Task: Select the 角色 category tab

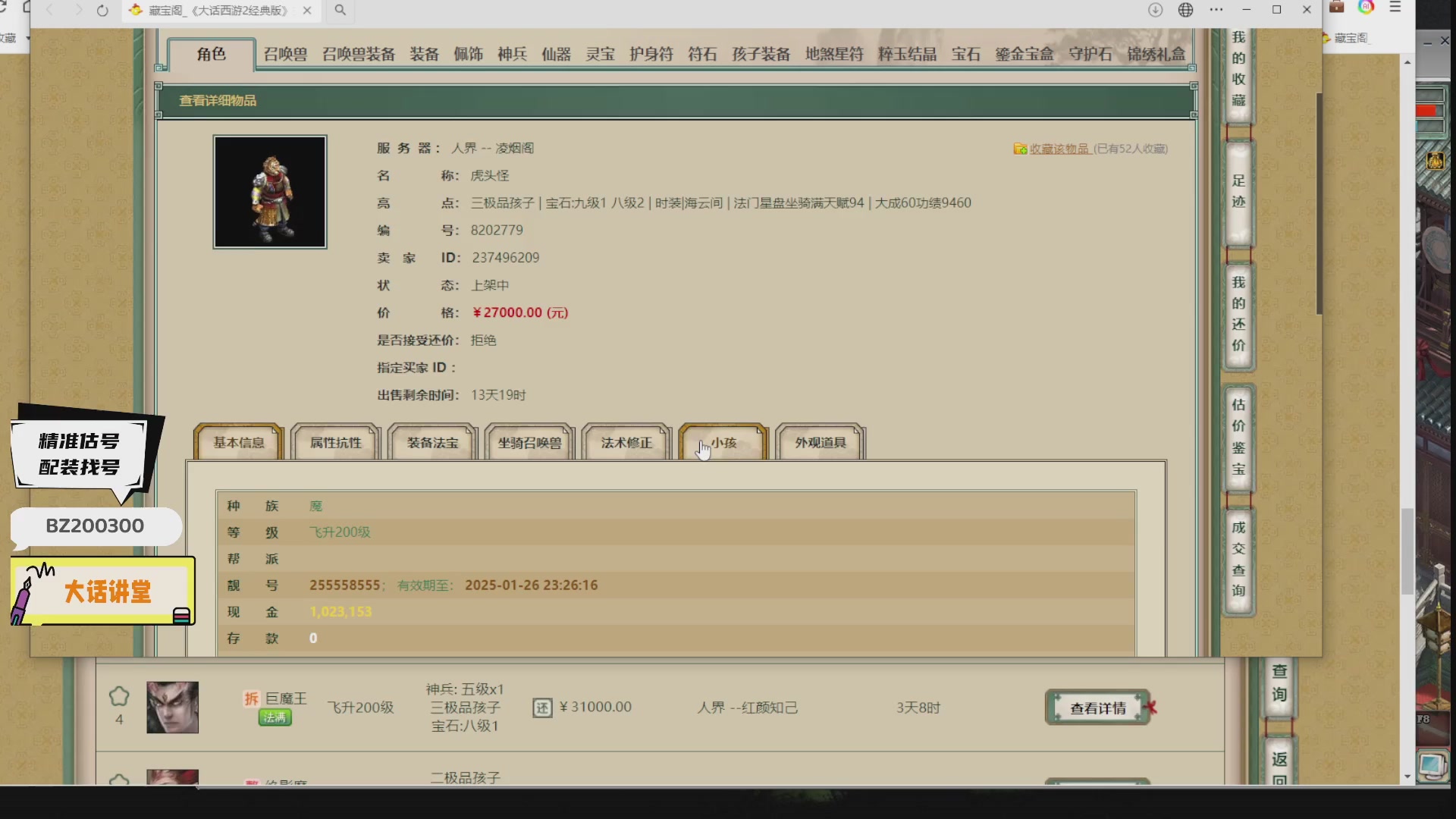Action: click(x=211, y=54)
